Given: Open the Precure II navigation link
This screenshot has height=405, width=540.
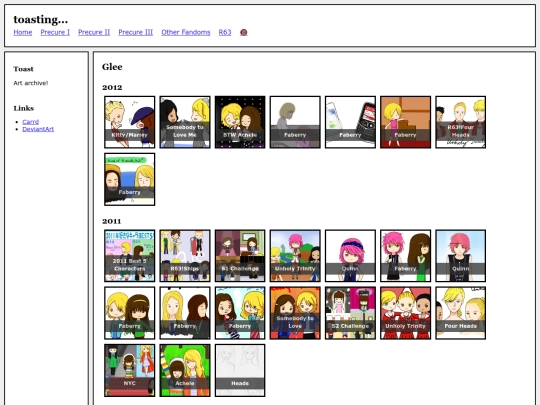Looking at the screenshot, I should [94, 32].
